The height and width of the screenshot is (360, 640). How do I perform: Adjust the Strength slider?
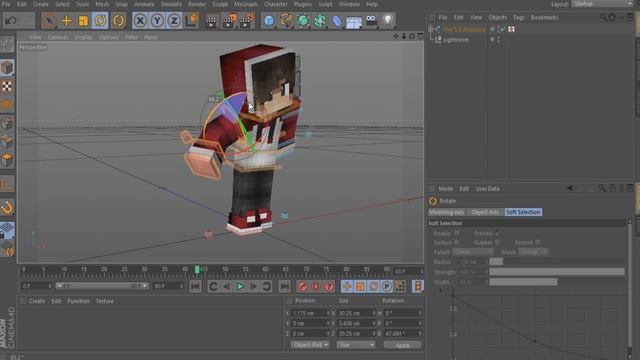(x=557, y=272)
